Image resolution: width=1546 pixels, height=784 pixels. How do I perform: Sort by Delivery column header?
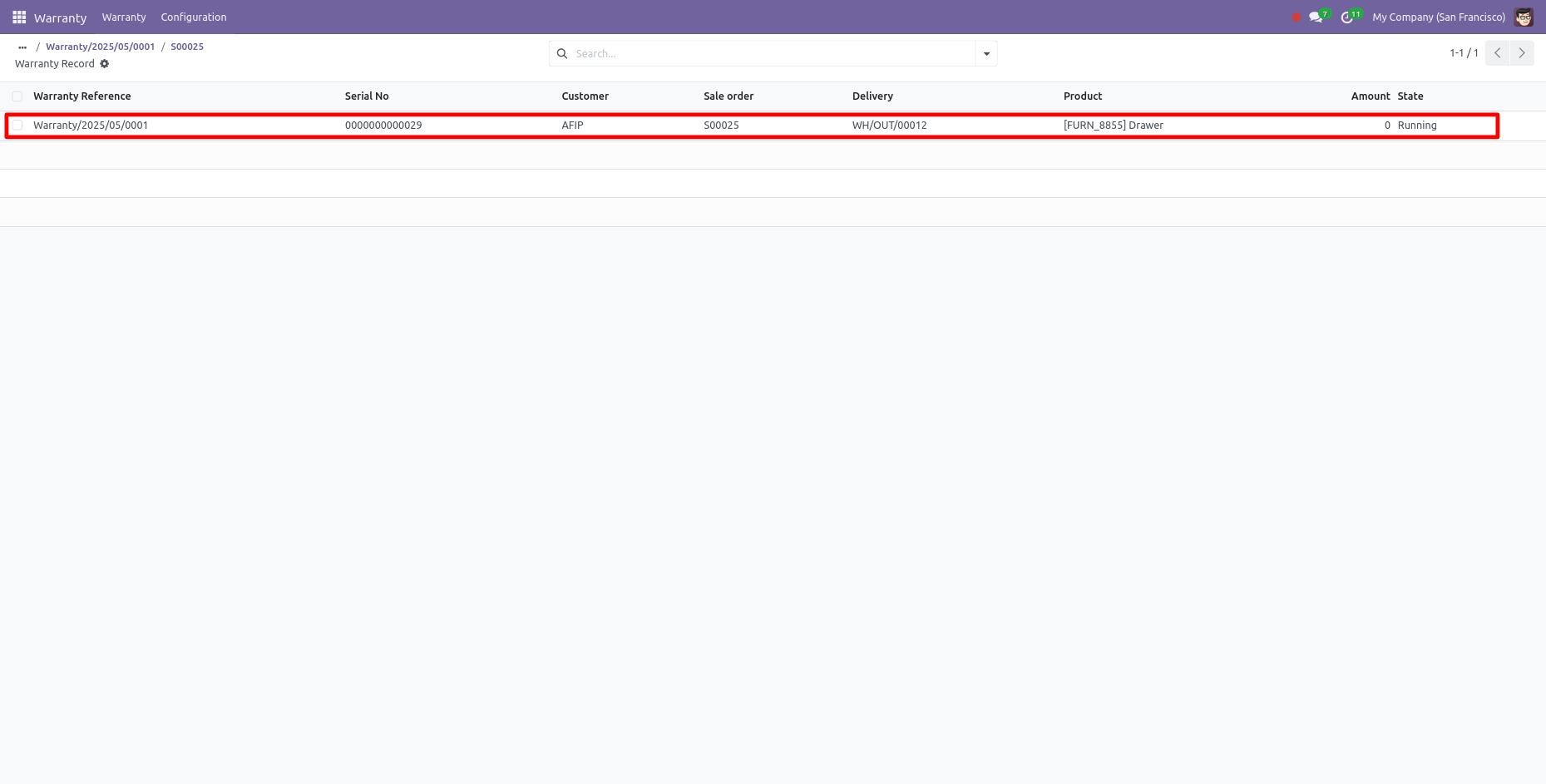(x=872, y=96)
